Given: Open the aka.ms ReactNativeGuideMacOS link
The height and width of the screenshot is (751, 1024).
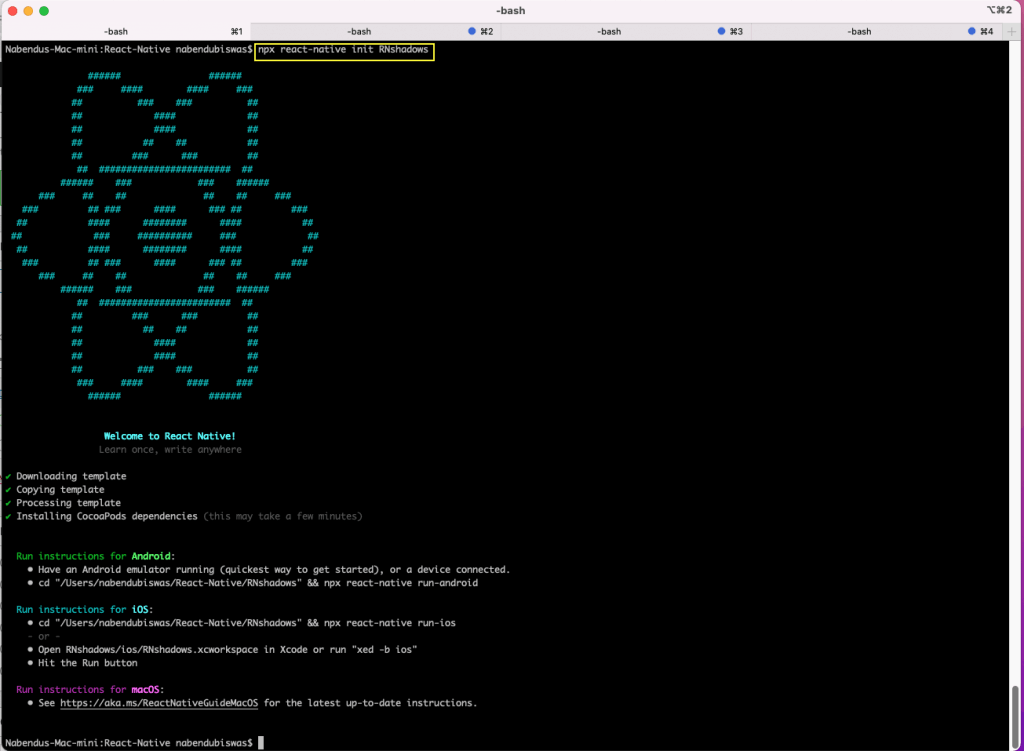Looking at the screenshot, I should click(158, 703).
